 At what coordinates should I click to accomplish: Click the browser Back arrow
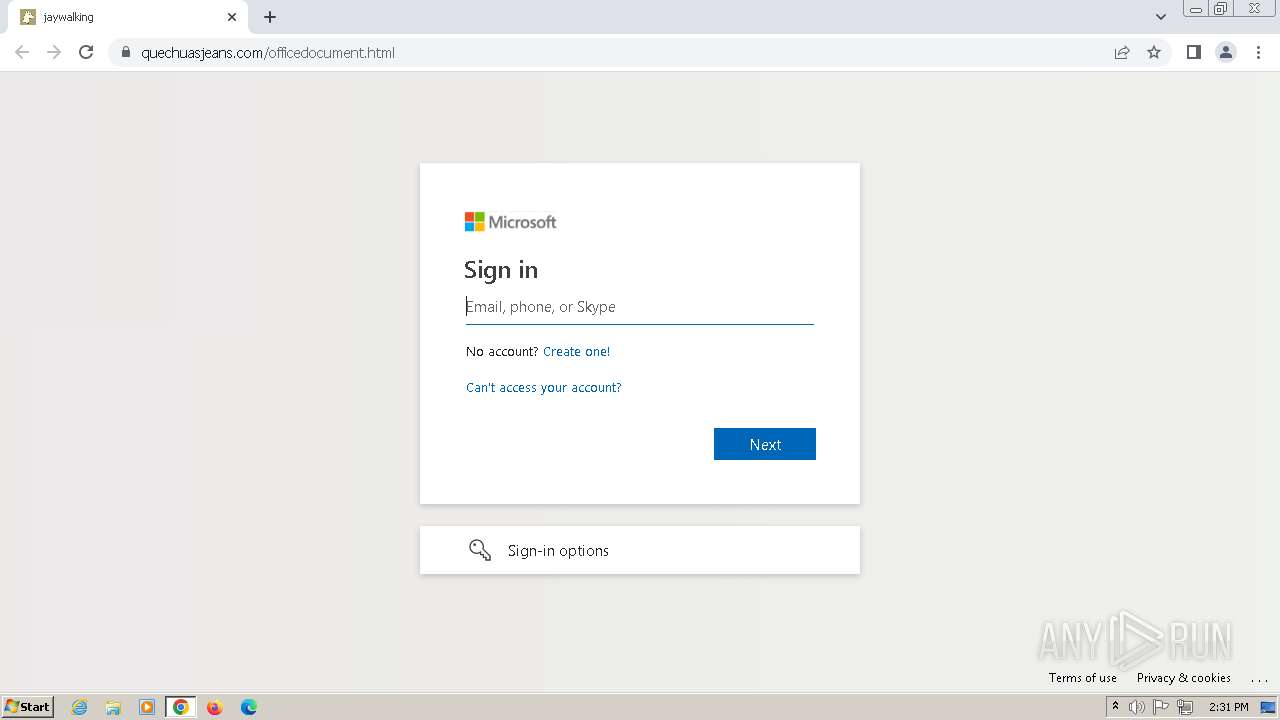pos(22,52)
